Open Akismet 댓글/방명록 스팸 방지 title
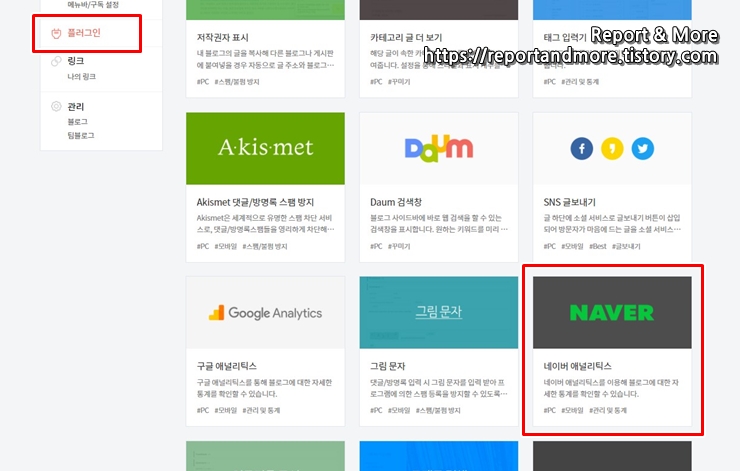 pyautogui.click(x=255, y=202)
